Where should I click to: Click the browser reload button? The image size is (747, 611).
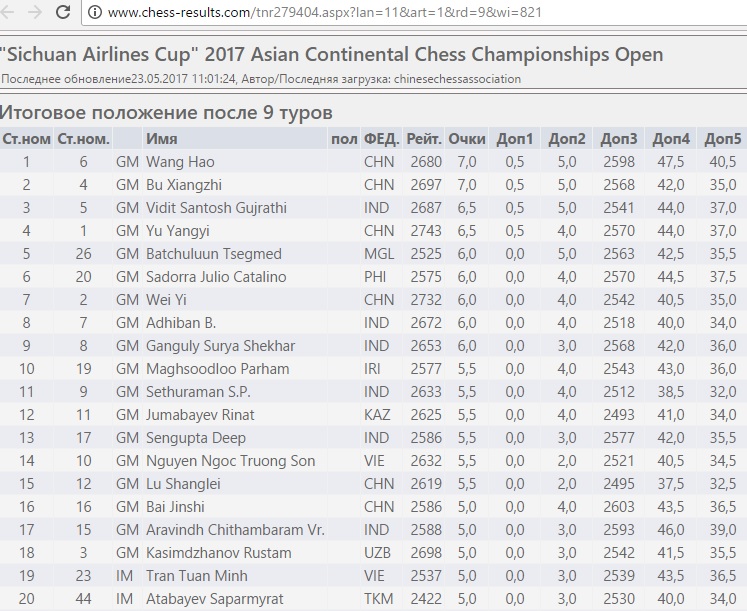tap(63, 12)
